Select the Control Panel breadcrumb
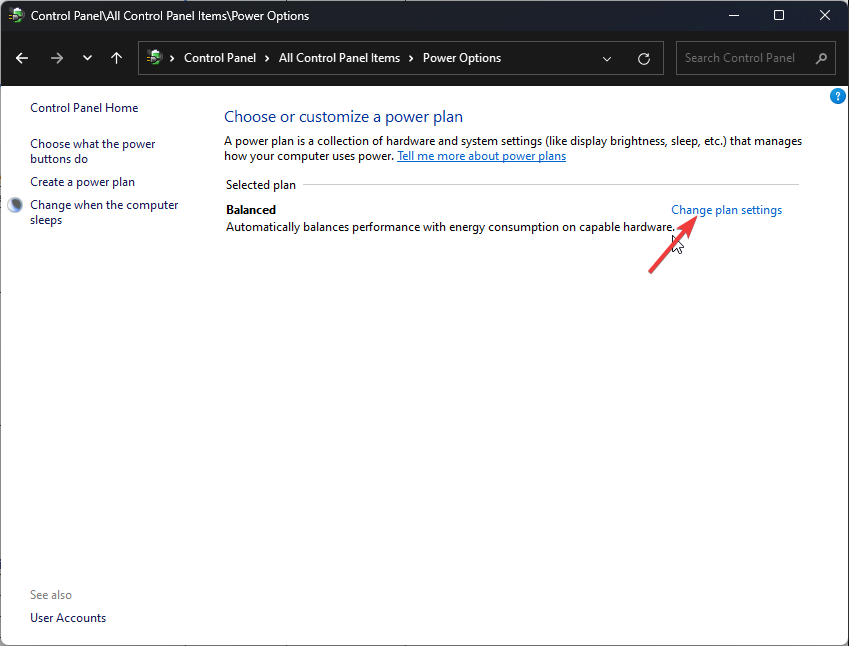849x646 pixels. pyautogui.click(x=220, y=58)
